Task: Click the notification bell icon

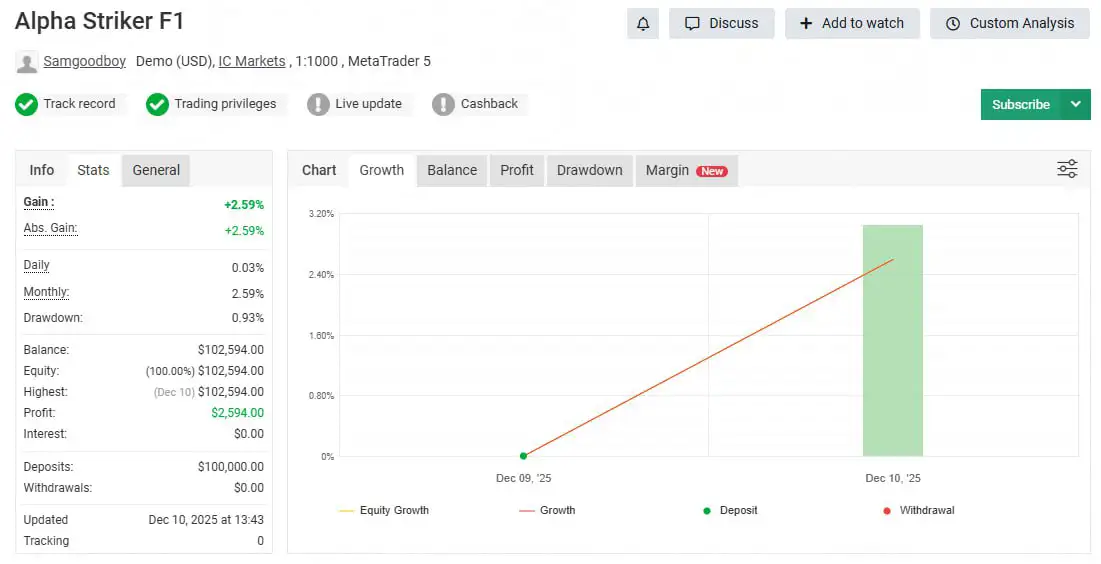Action: tap(643, 23)
